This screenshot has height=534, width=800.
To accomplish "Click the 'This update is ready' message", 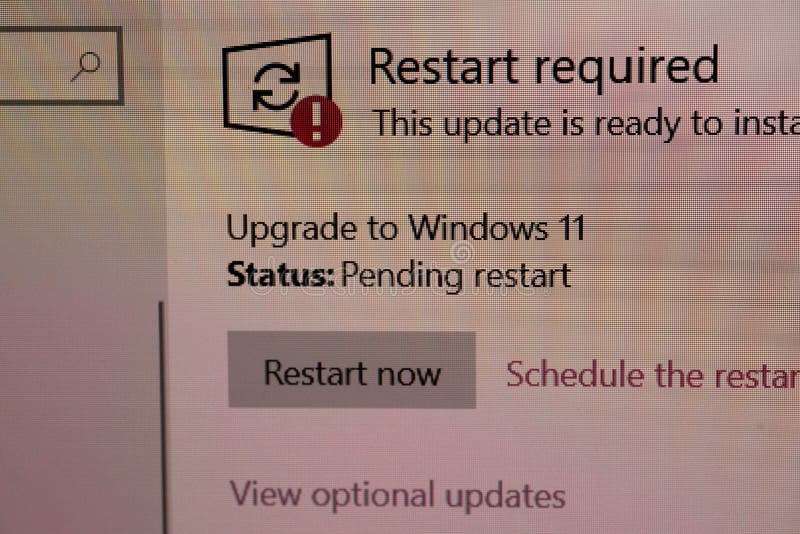I will [x=585, y=124].
